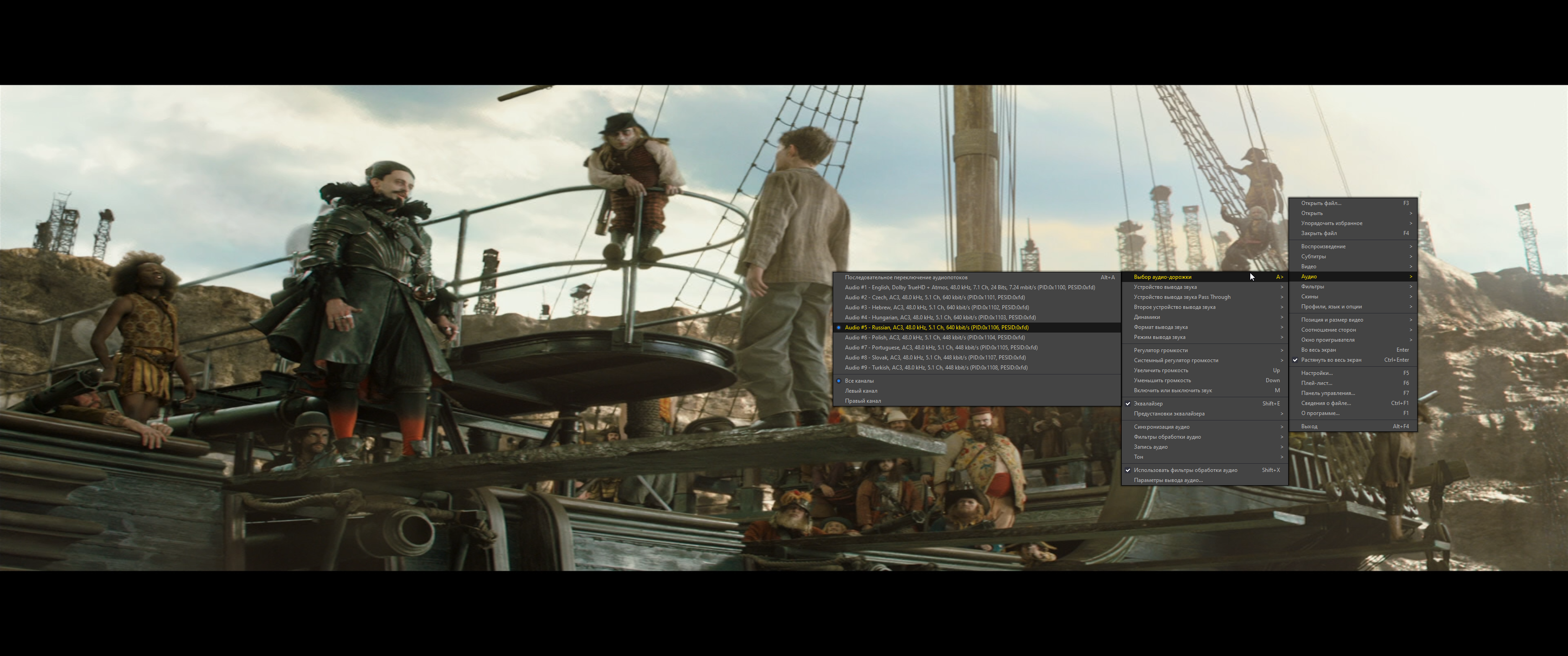The image size is (1568, 656).
Task: Select the Audio #3 Hebrew track
Action: point(976,307)
